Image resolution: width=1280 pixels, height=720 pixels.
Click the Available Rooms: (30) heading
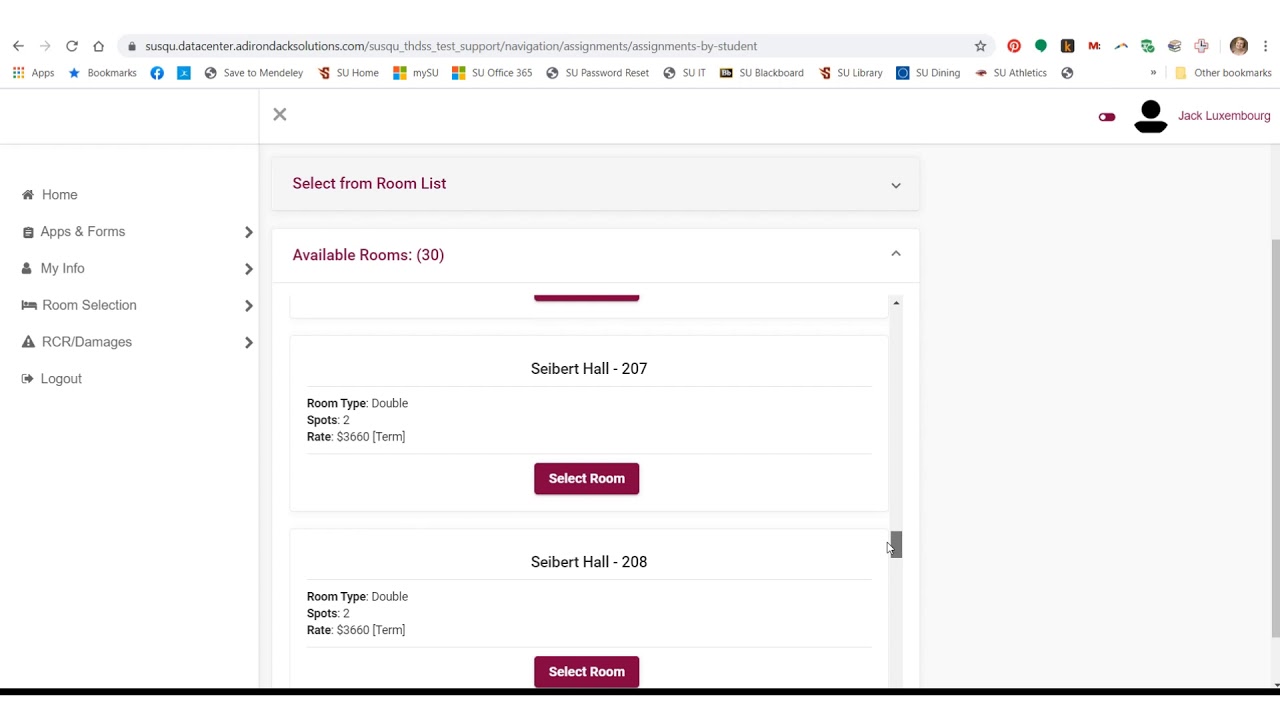368,255
